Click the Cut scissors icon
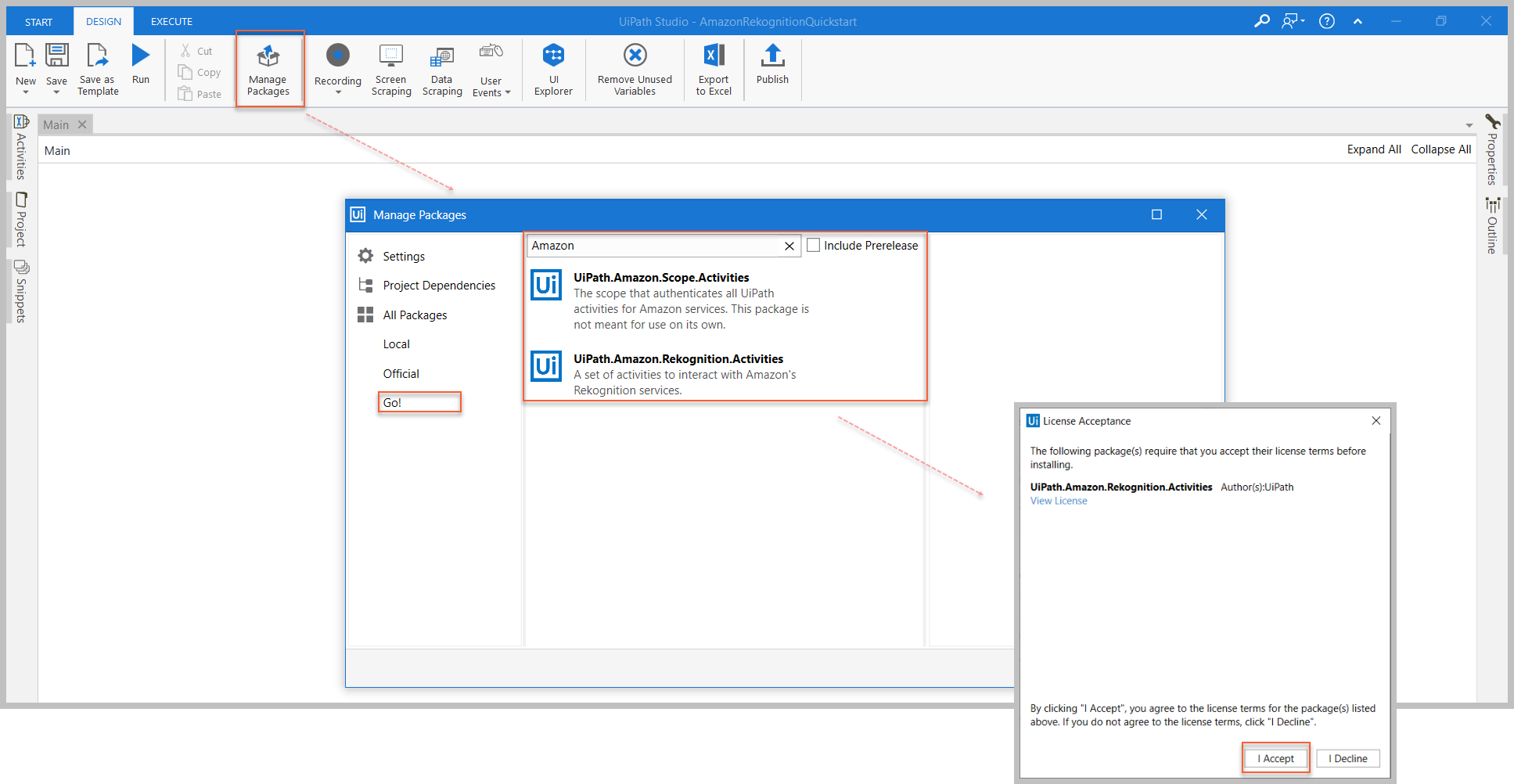1514x784 pixels. (x=185, y=51)
